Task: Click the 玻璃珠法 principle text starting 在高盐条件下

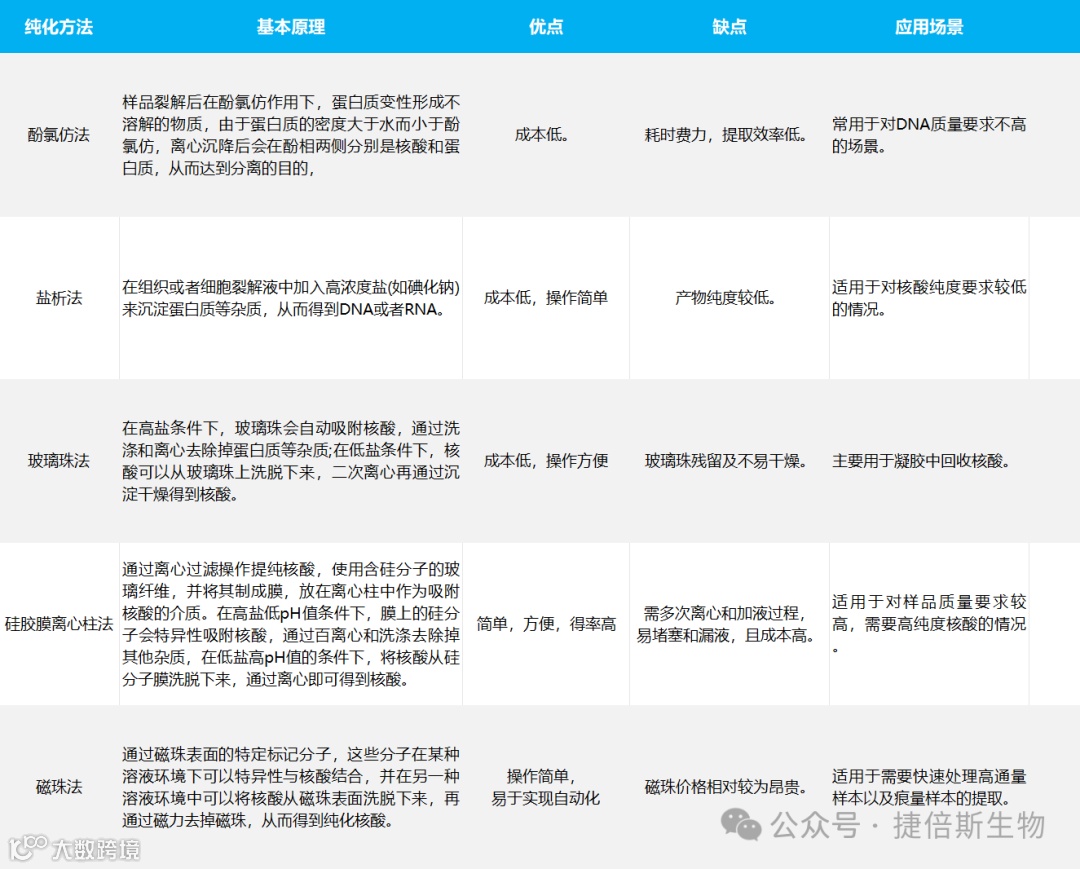Action: tap(291, 461)
